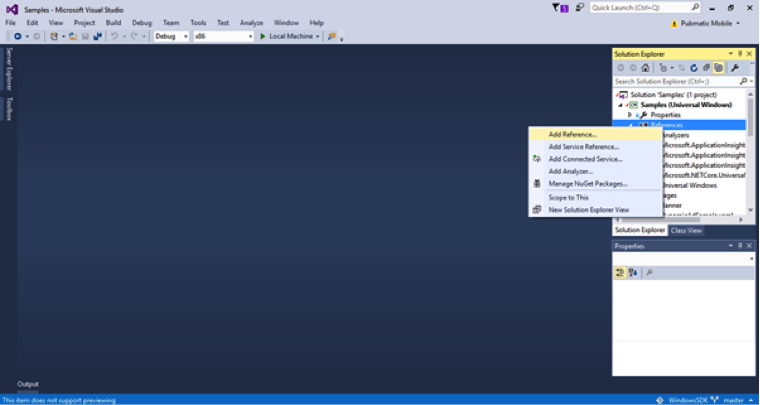Viewport: 760px width, 405px height.
Task: Open the Analyze menu
Action: click(x=252, y=23)
